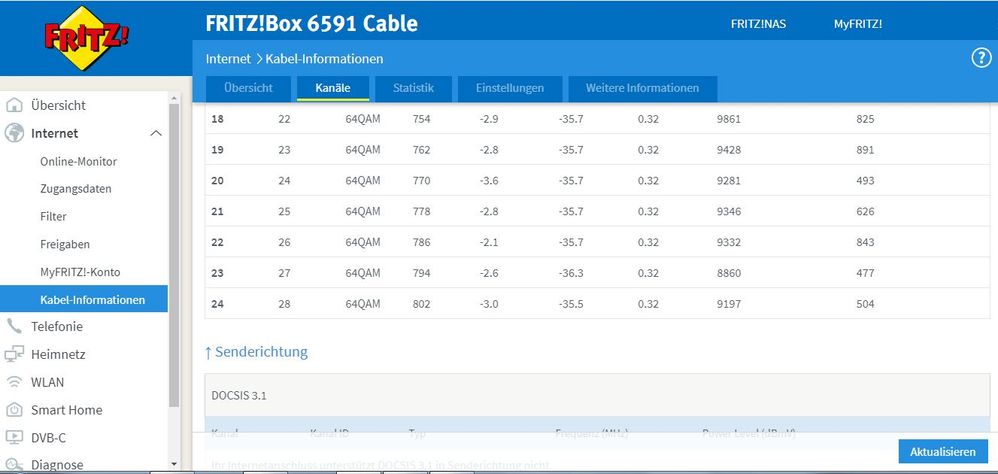
Task: Click channel number 23 in table
Action: click(x=217, y=273)
